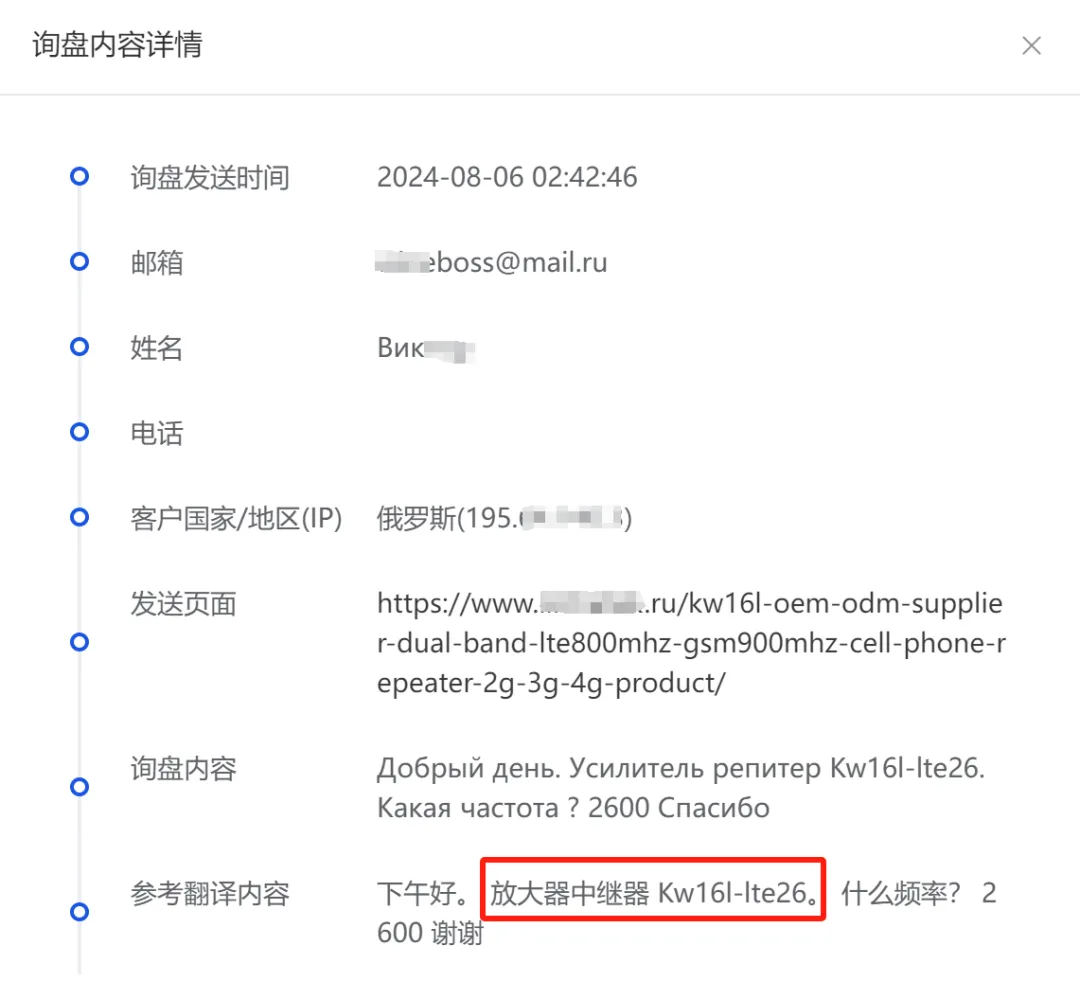Viewport: 1080px width, 999px height.
Task: Click the timeline dot beside 邮箱
Action: coord(80,262)
